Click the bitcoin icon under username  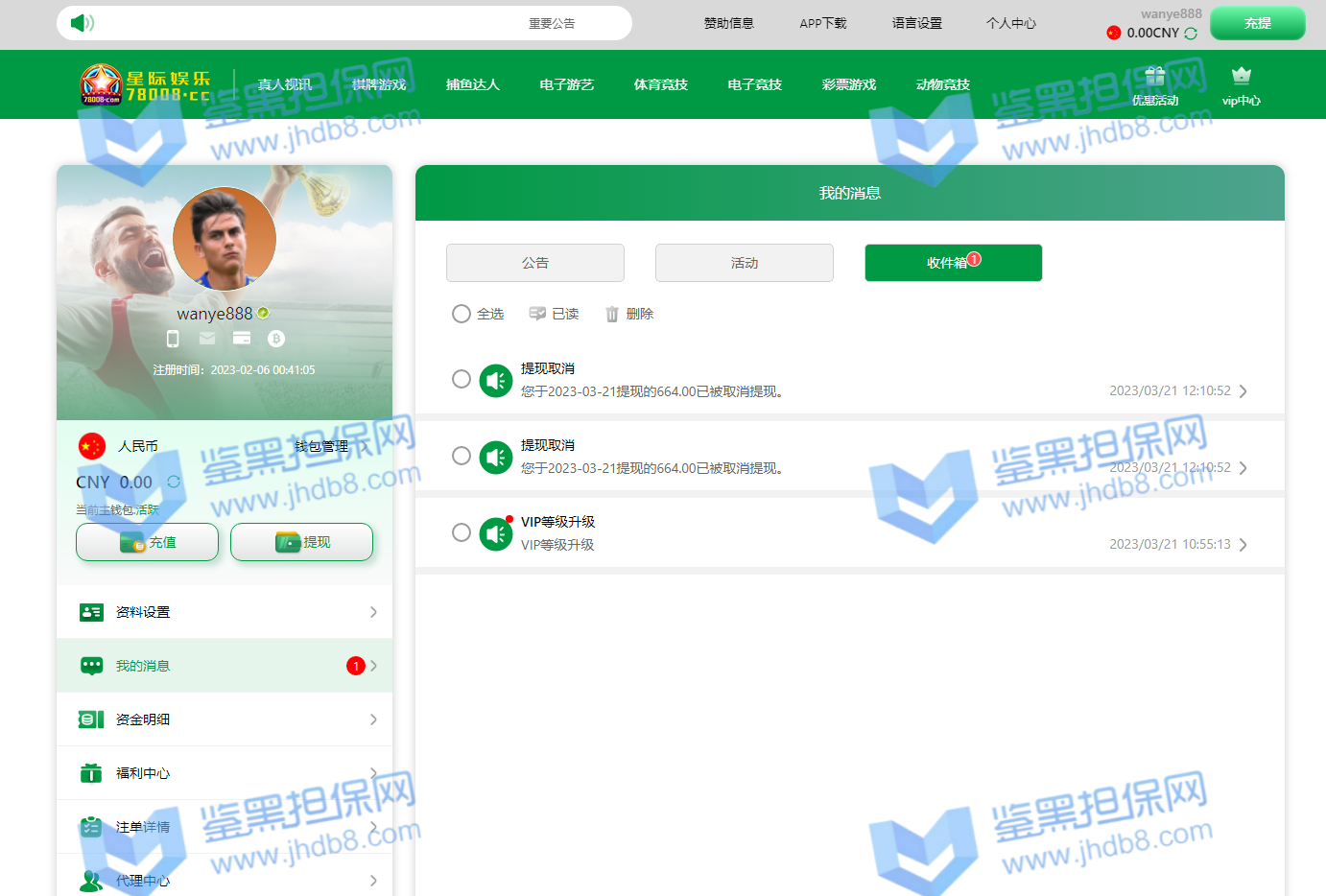pos(276,339)
